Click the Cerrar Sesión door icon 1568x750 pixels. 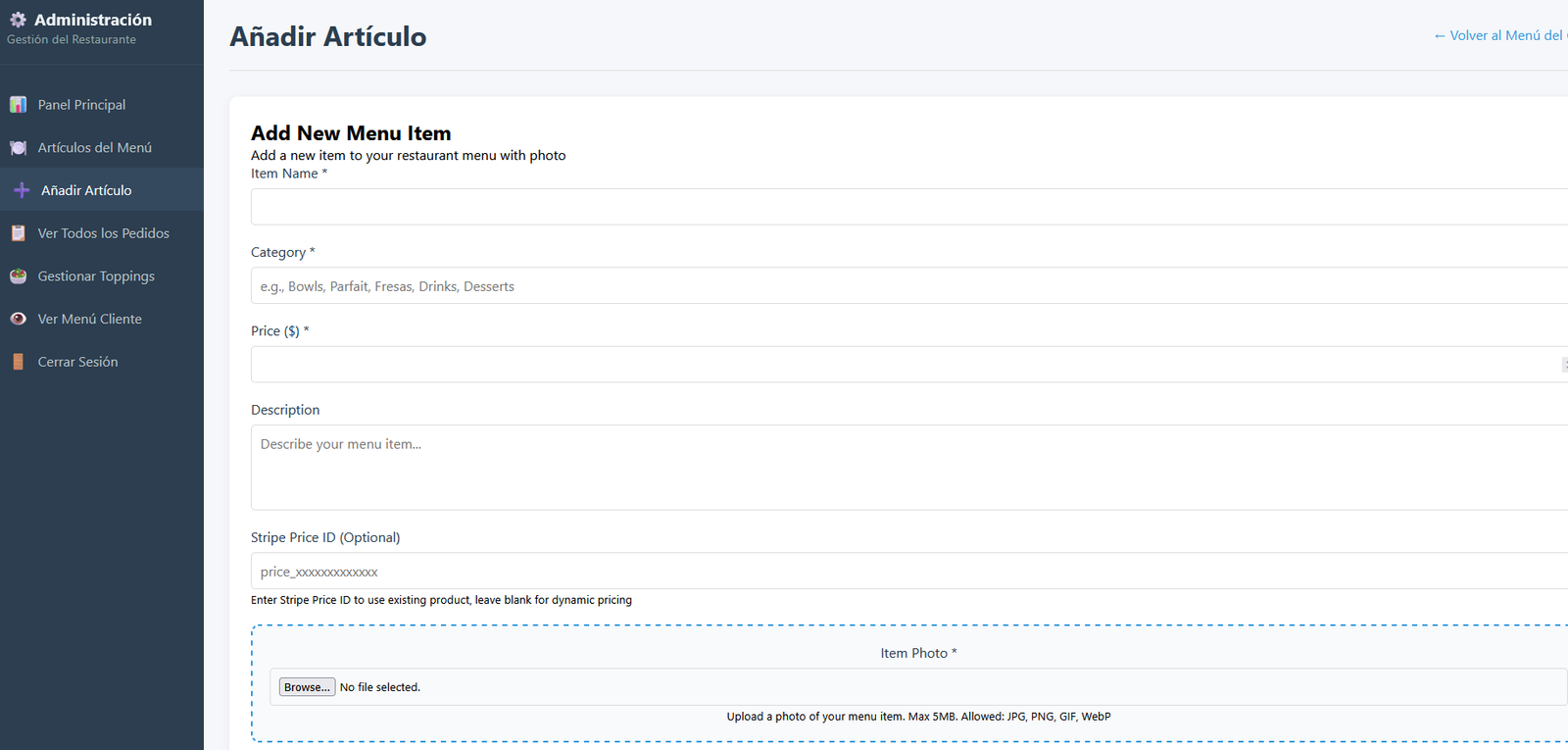pos(18,362)
